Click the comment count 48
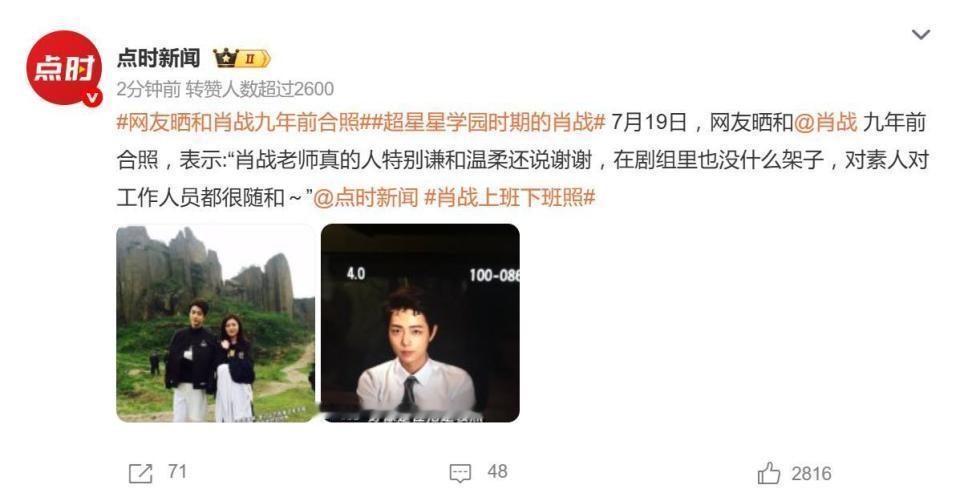 tap(497, 472)
